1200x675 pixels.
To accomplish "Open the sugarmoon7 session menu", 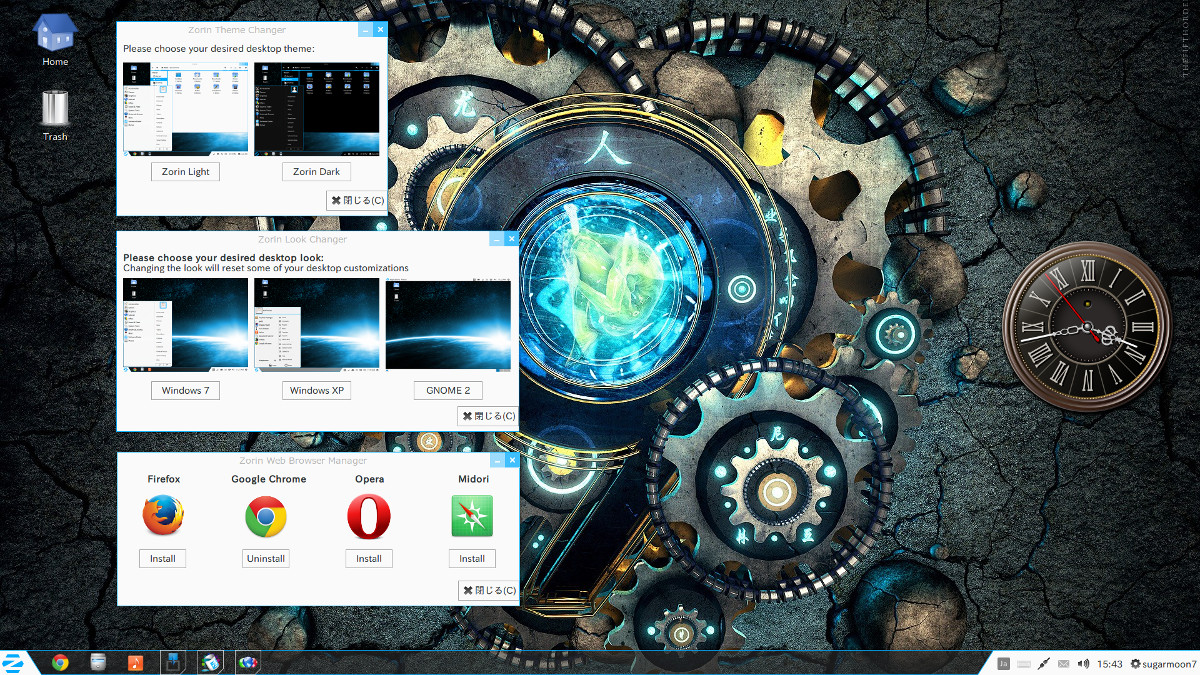I will pos(1163,664).
